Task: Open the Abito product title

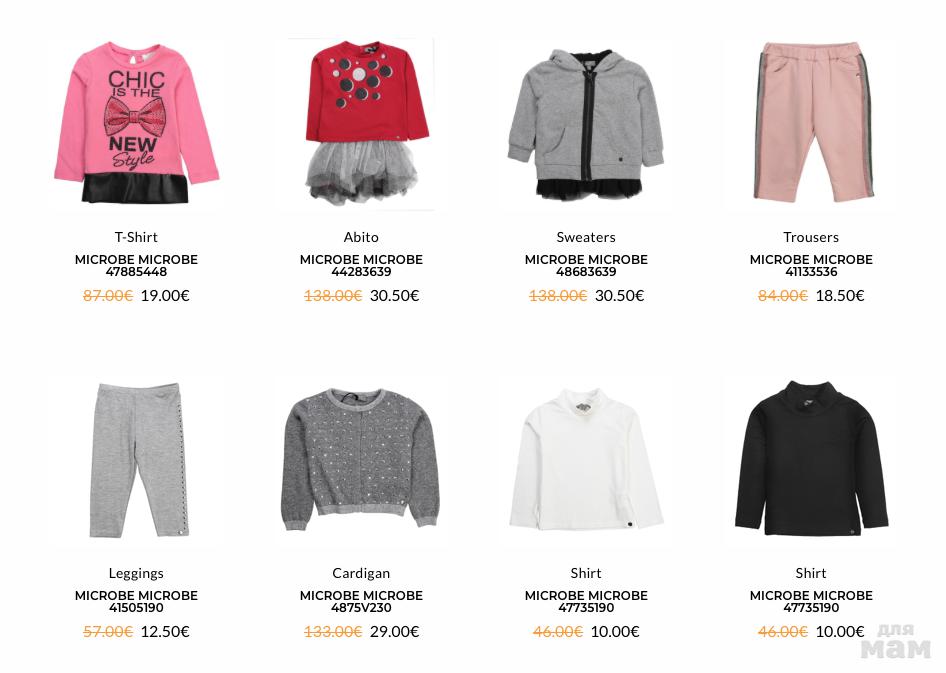Action: click(x=361, y=237)
